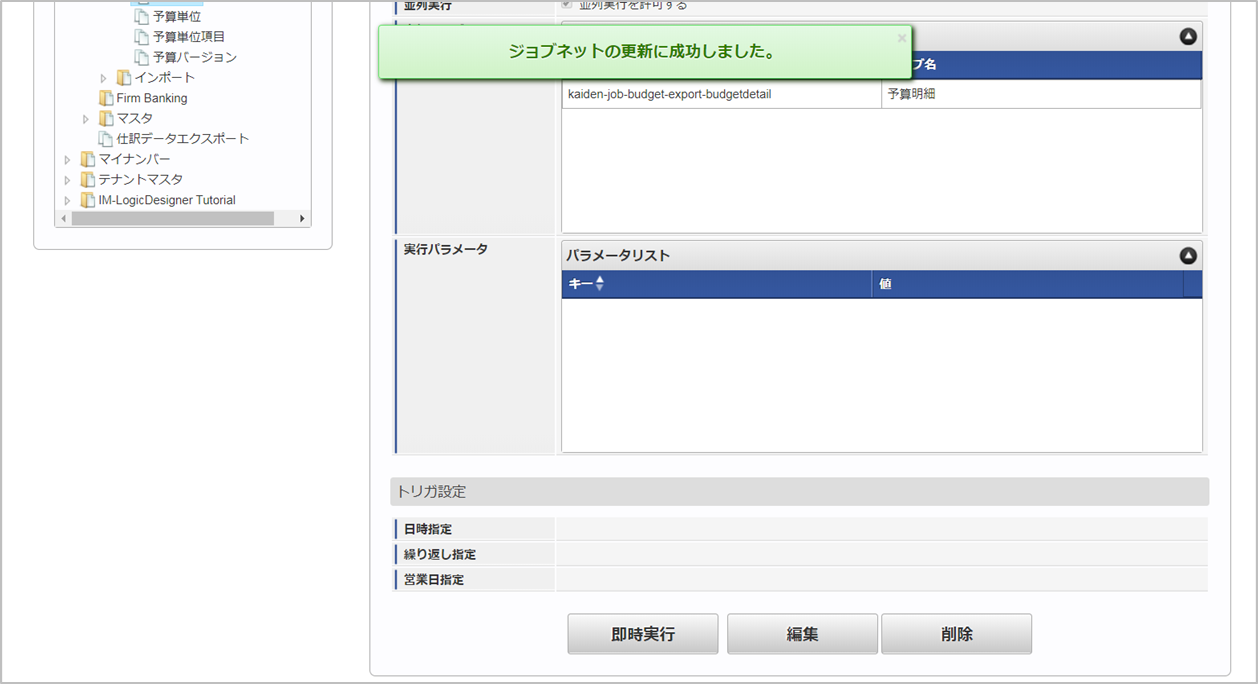Expand the インポート folder in the tree
This screenshot has width=1258, height=684.
102,77
